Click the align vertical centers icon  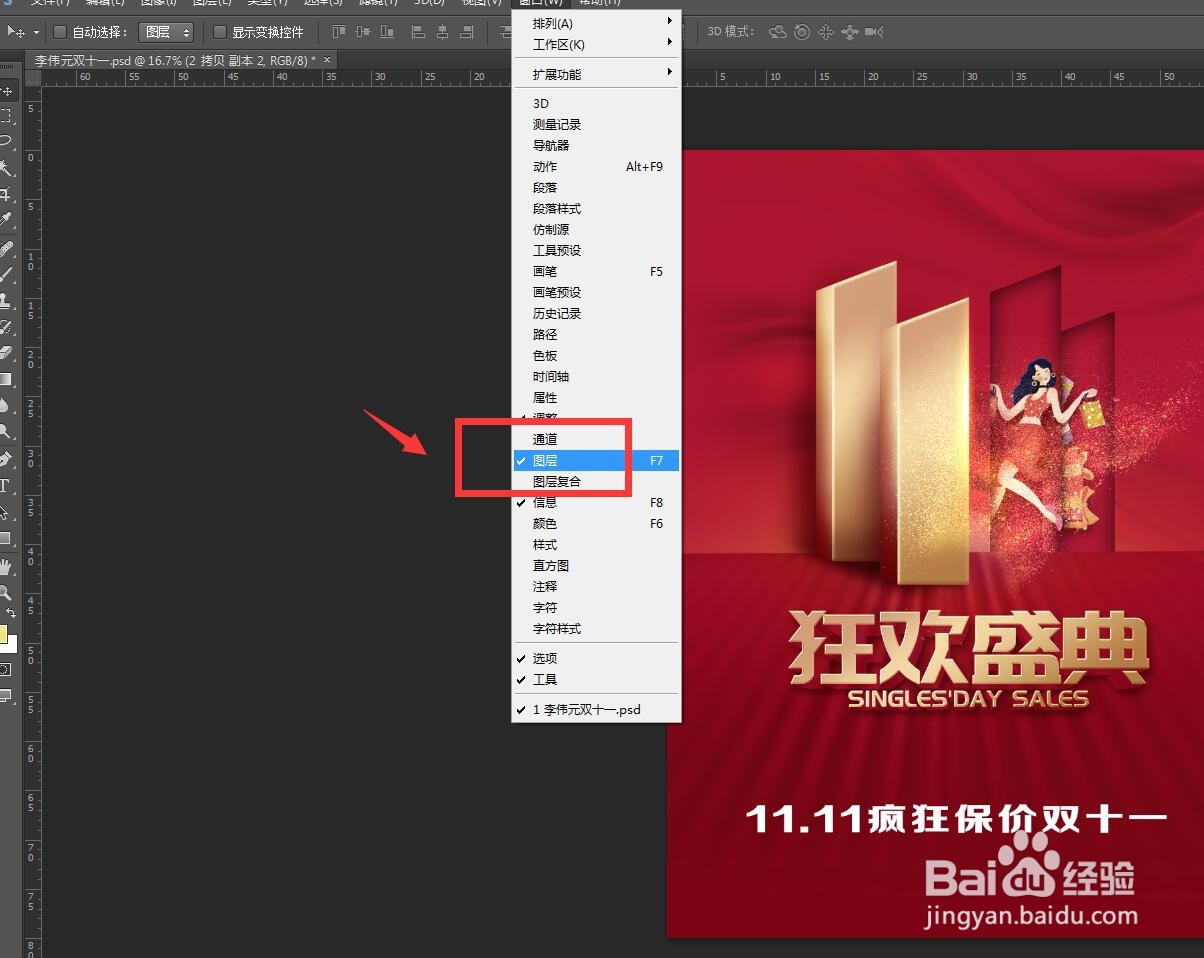tap(363, 32)
